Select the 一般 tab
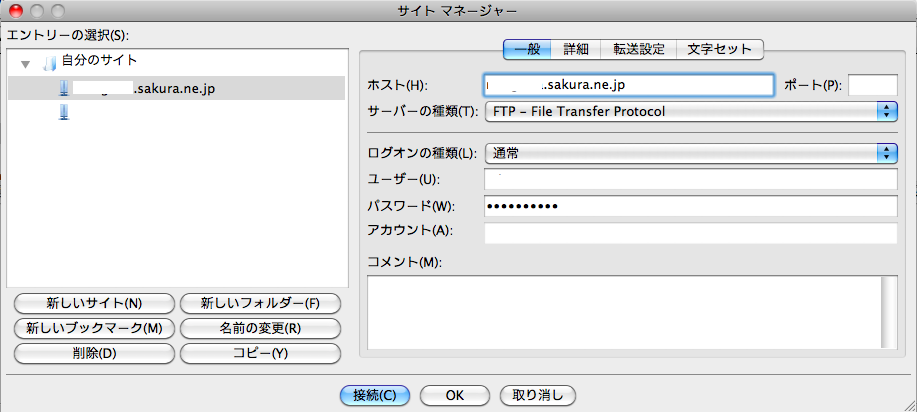 (527, 48)
